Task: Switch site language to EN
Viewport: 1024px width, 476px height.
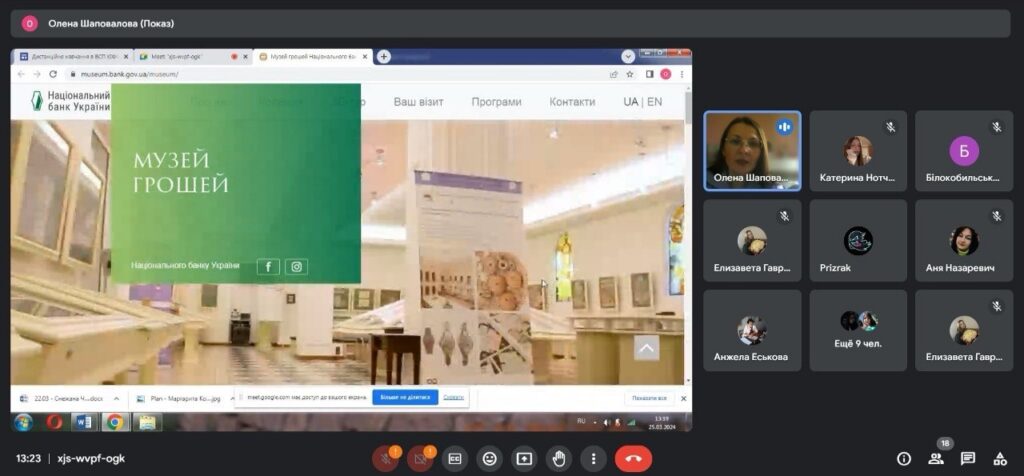Action: pos(654,102)
